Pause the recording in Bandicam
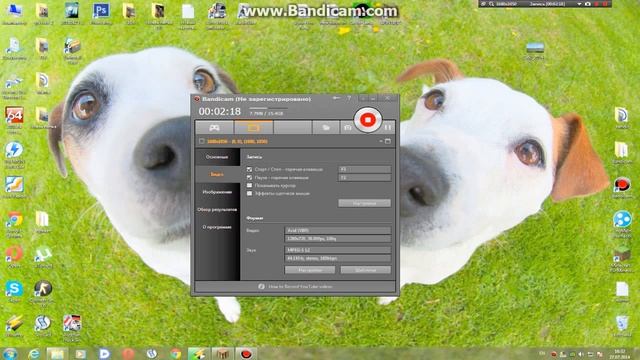The width and height of the screenshot is (640, 360). pos(388,128)
